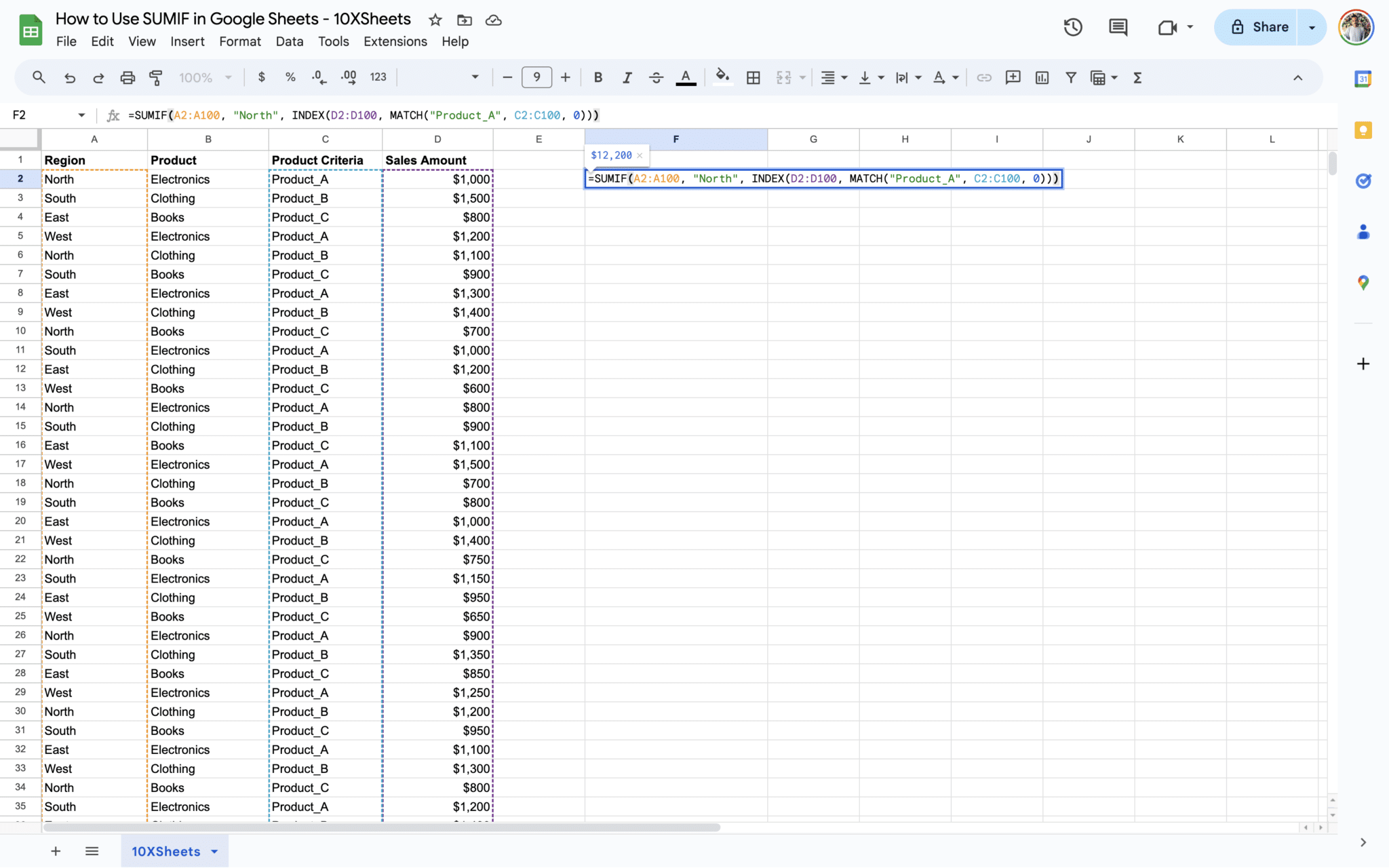The height and width of the screenshot is (868, 1389).
Task: Star this spreadsheet document
Action: coord(435,20)
